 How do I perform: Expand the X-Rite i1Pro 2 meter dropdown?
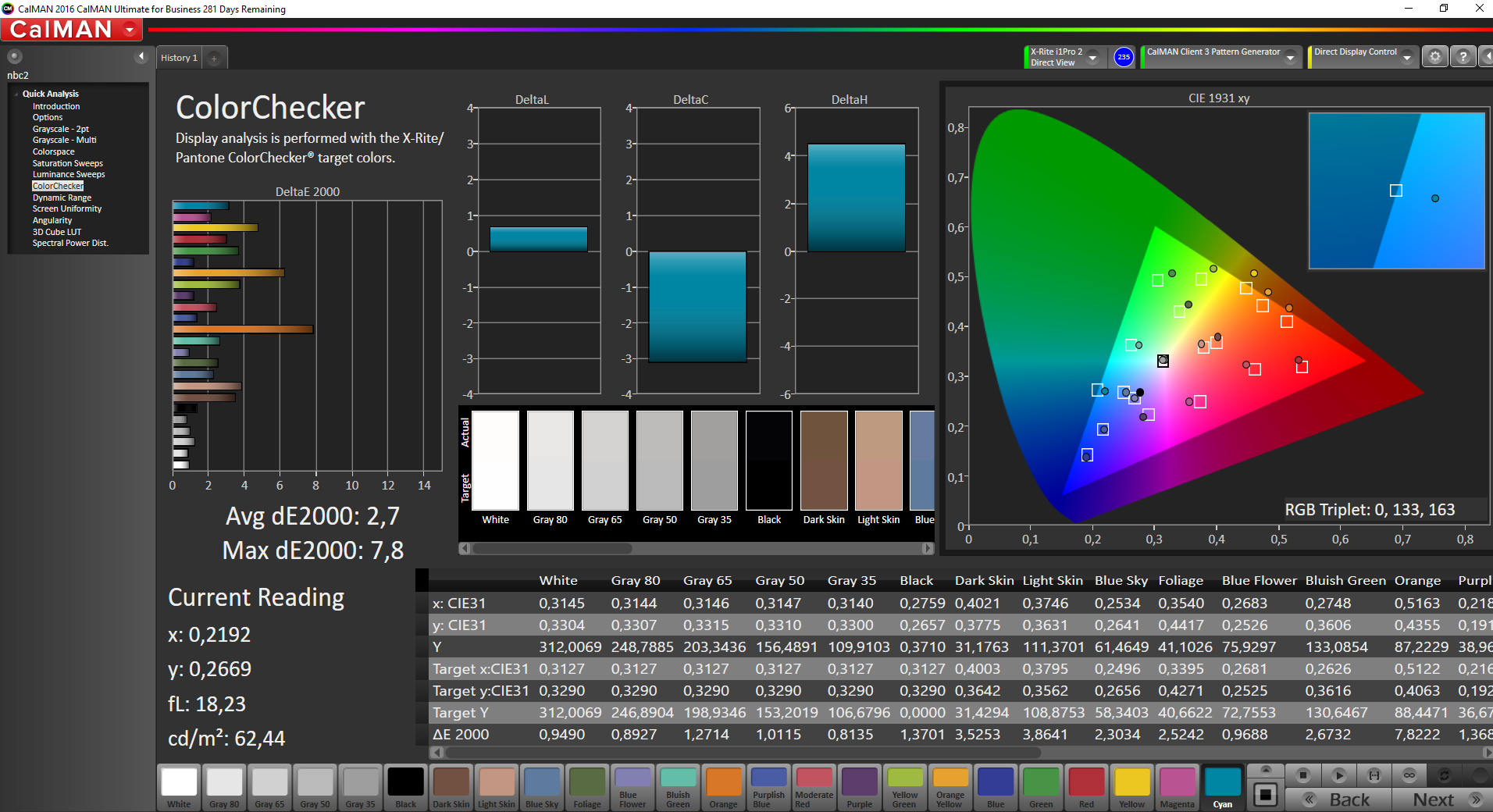click(1092, 57)
